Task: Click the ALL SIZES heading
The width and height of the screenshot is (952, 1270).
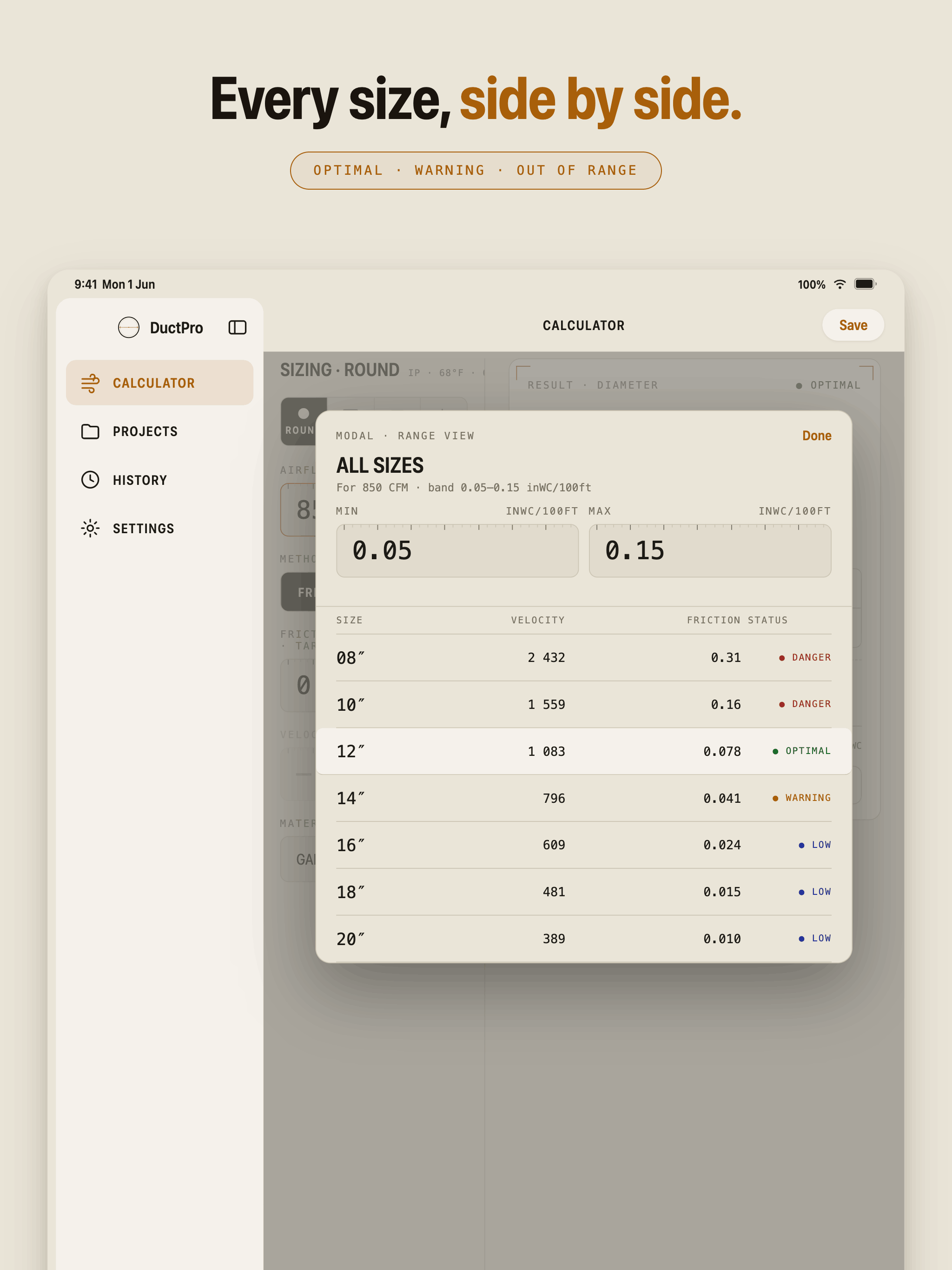Action: point(379,465)
